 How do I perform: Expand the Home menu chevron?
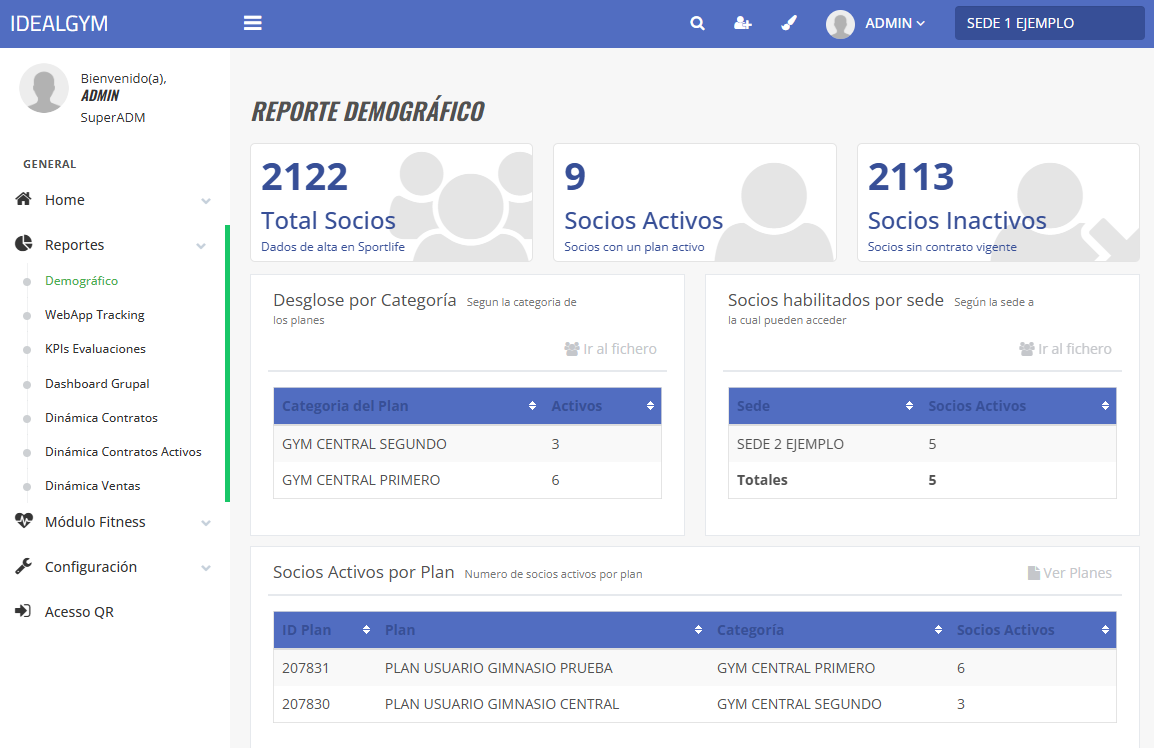(206, 201)
